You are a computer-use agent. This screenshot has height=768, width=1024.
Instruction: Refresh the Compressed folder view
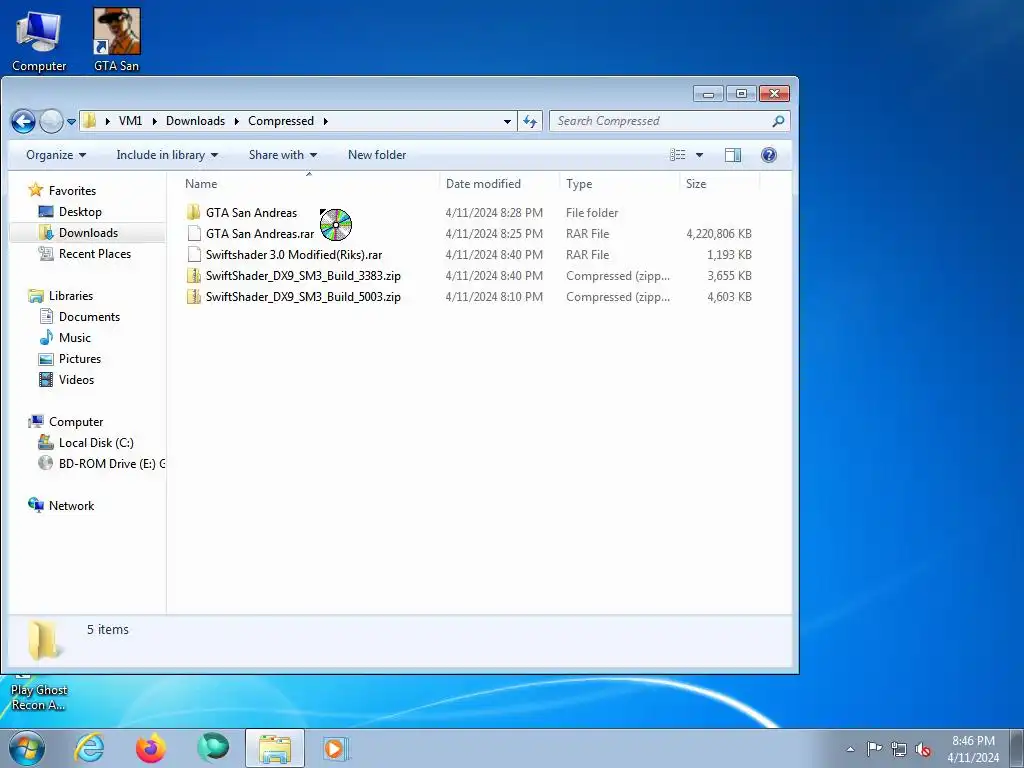(530, 121)
